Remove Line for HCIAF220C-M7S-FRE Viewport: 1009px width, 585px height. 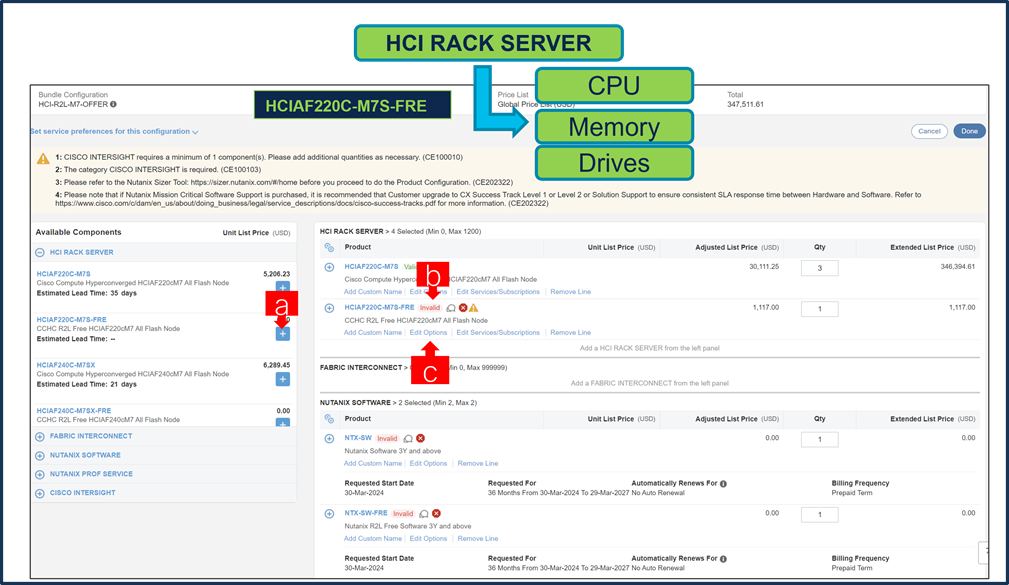coord(570,333)
